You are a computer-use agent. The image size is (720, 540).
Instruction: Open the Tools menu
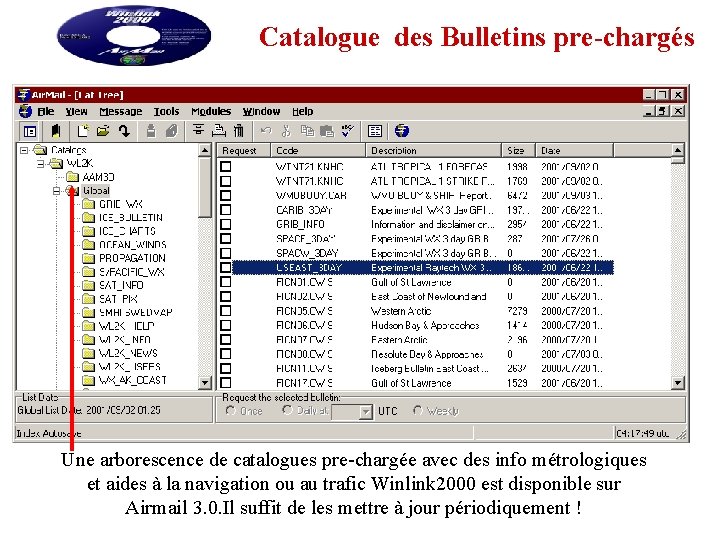click(166, 112)
